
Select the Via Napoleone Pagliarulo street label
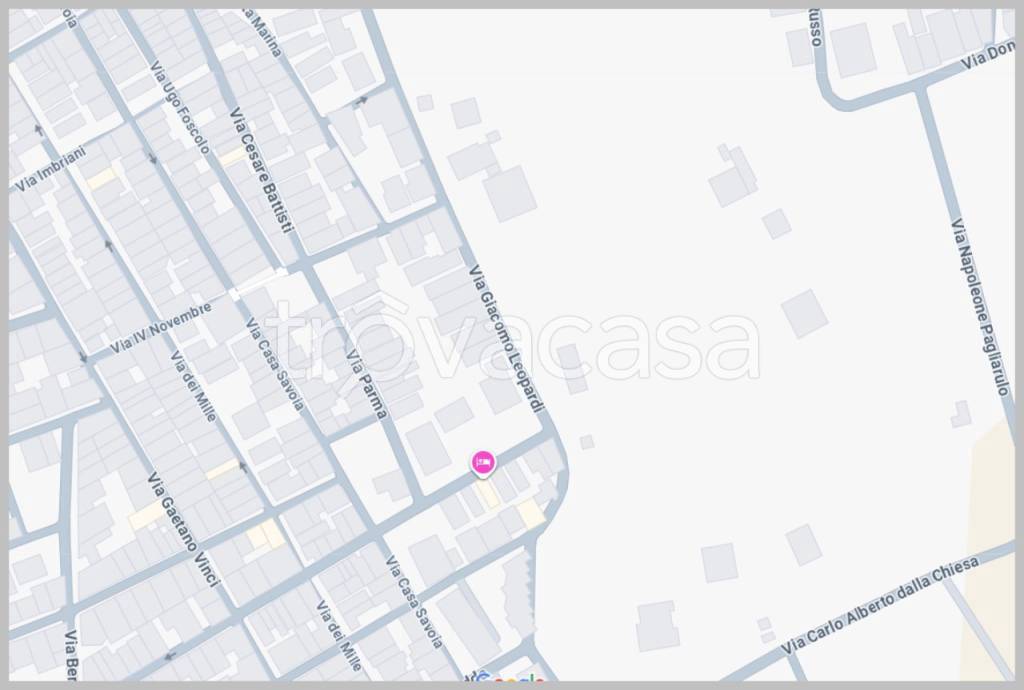pyautogui.click(x=980, y=307)
